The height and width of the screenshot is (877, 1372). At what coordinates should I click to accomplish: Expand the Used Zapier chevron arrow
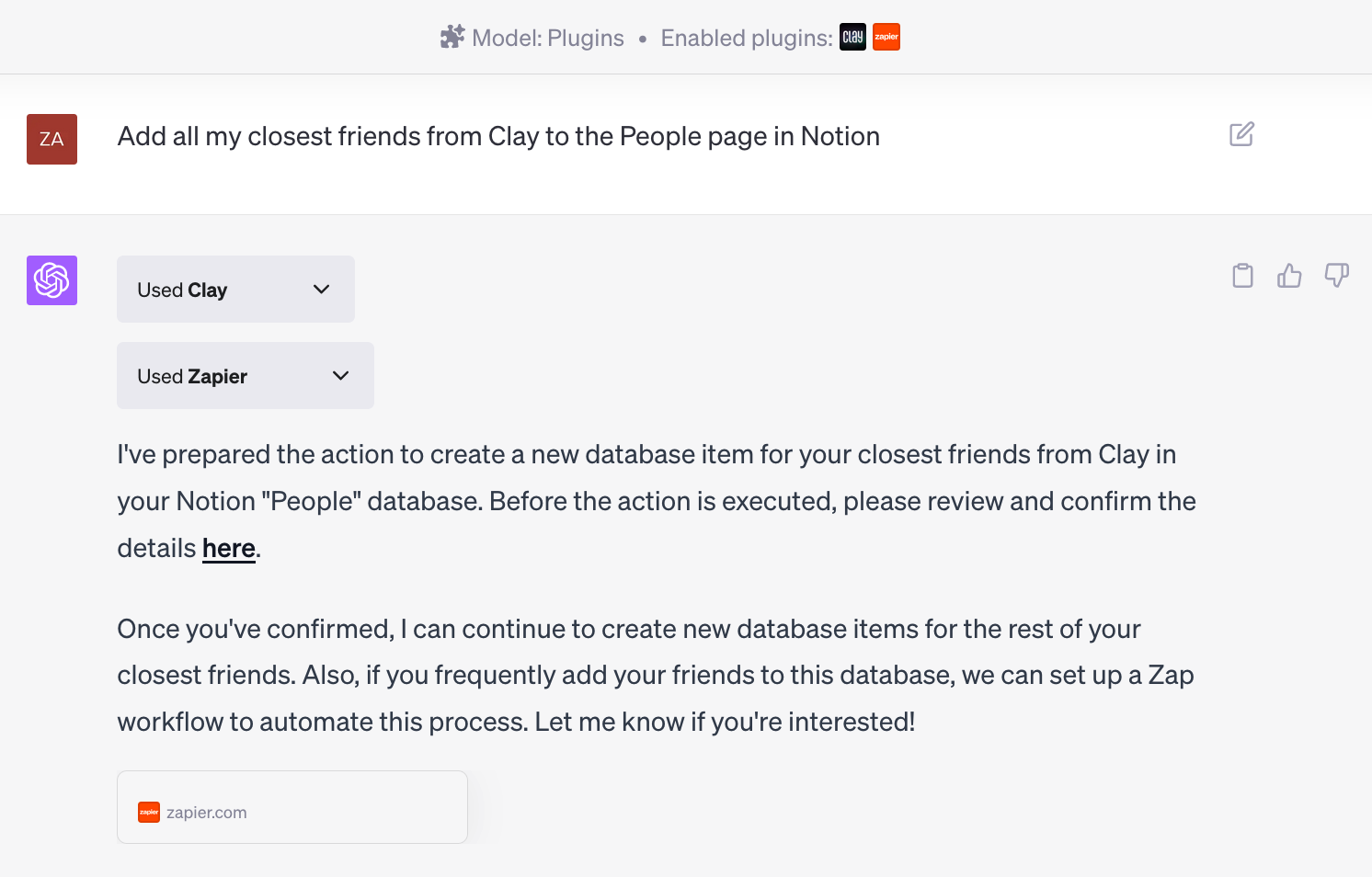(340, 376)
